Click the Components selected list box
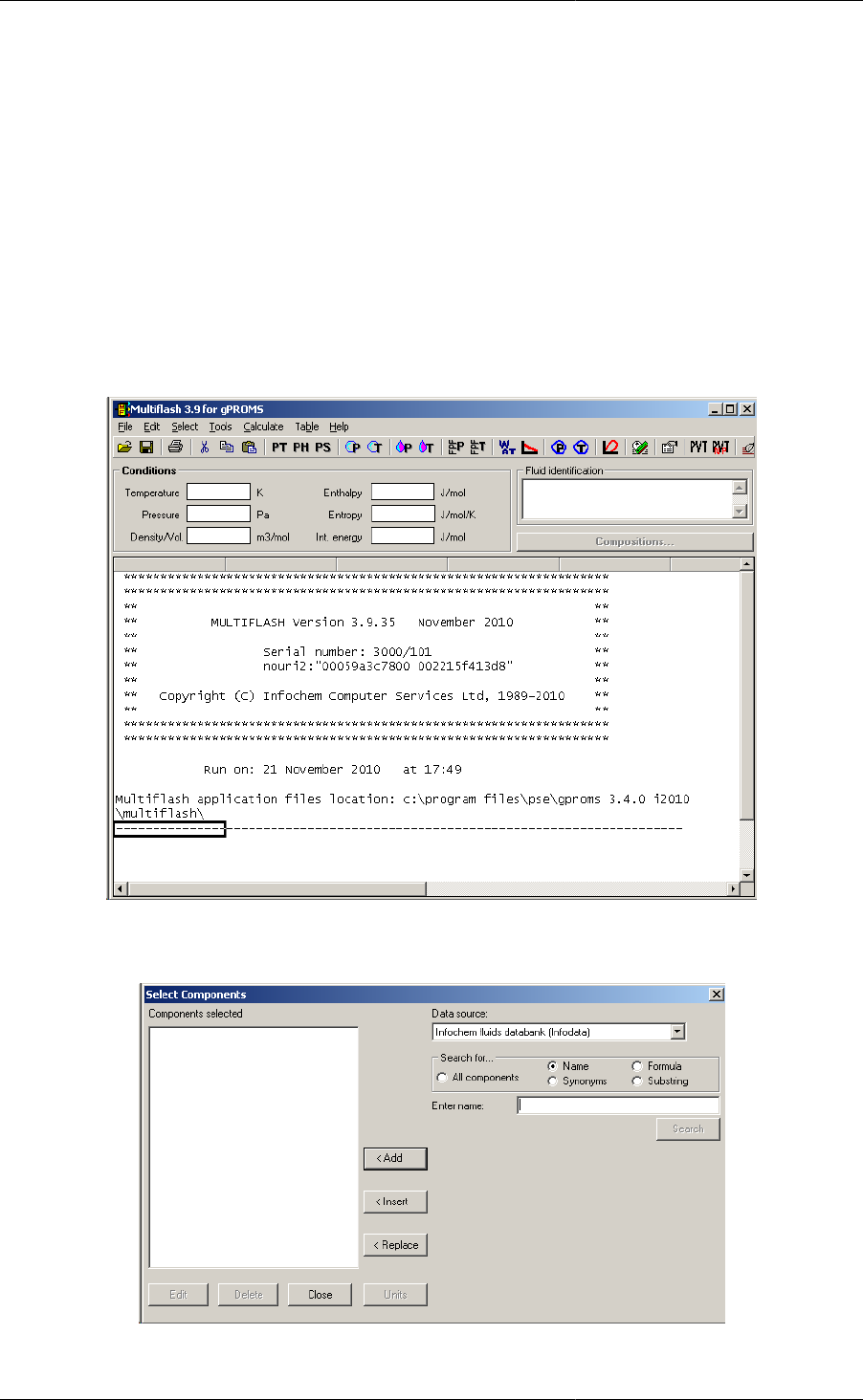The height and width of the screenshot is (1400, 863). point(254,1148)
